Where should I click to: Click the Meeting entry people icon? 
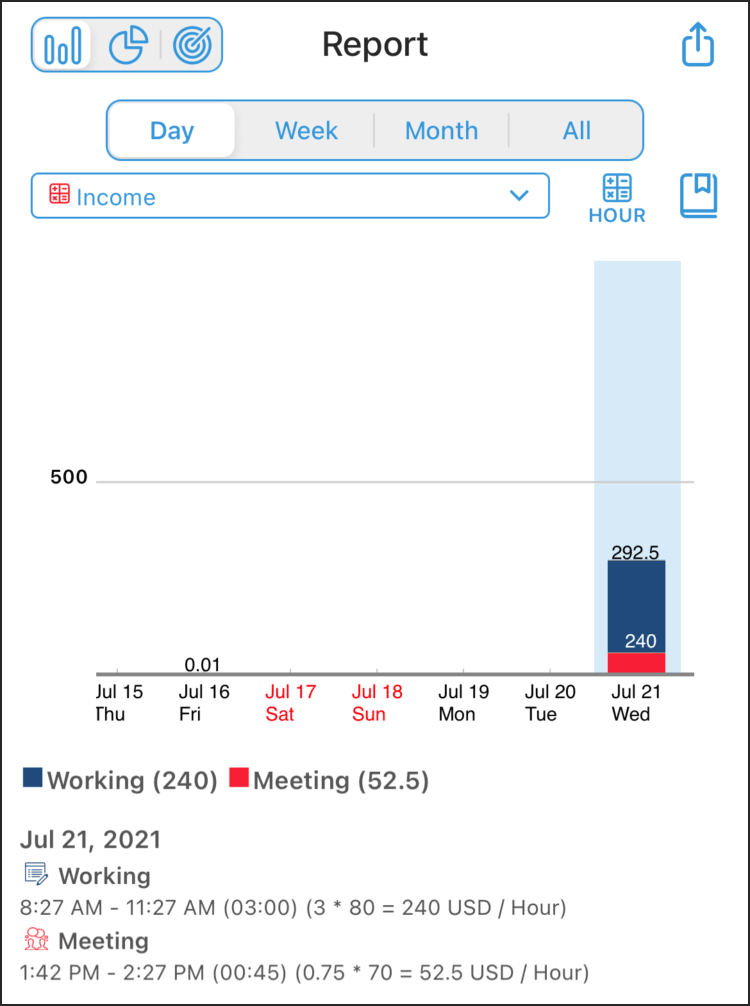(36, 940)
